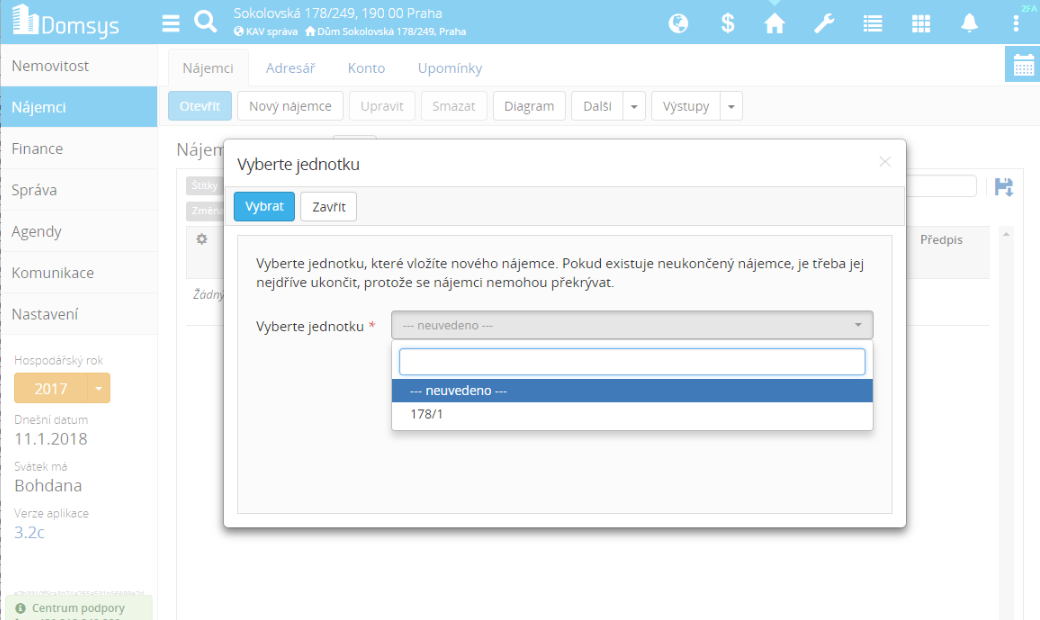Image resolution: width=1040 pixels, height=620 pixels.
Task: Open the dollar finance icon
Action: point(728,23)
